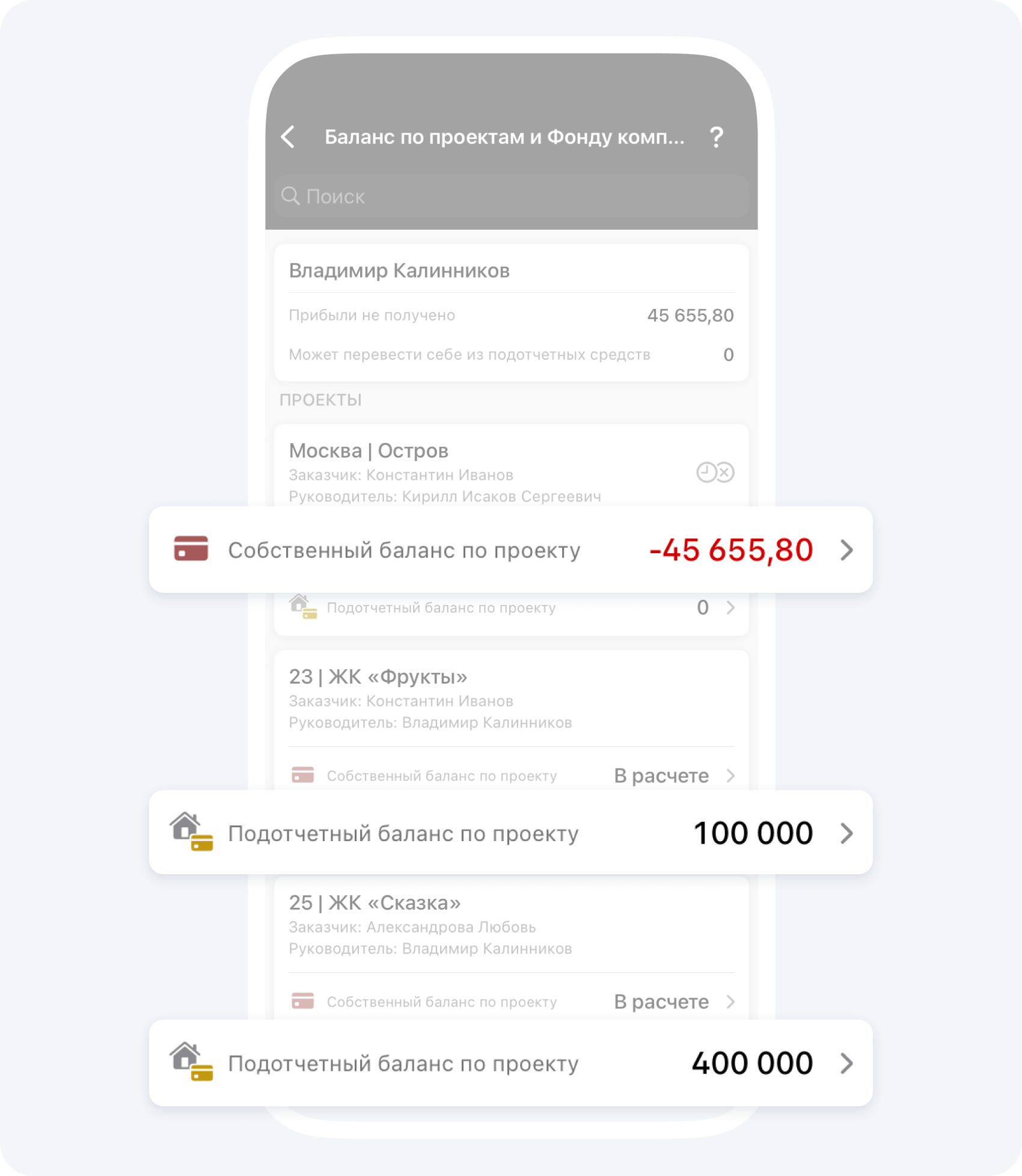
Task: Tap the house-card icon beside 100 000
Action: click(191, 832)
